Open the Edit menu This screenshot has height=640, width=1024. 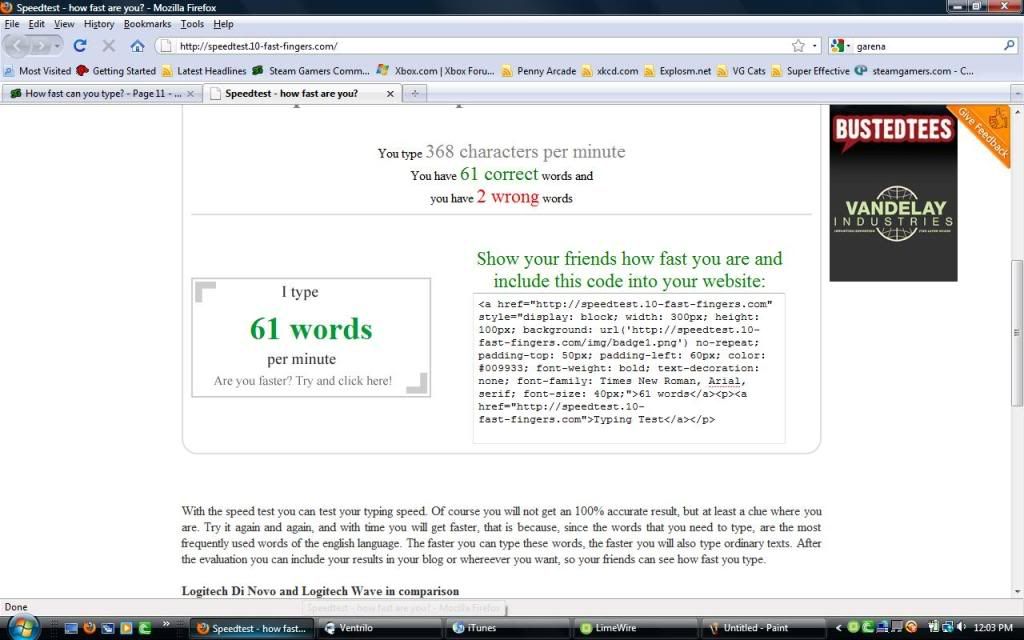(37, 24)
